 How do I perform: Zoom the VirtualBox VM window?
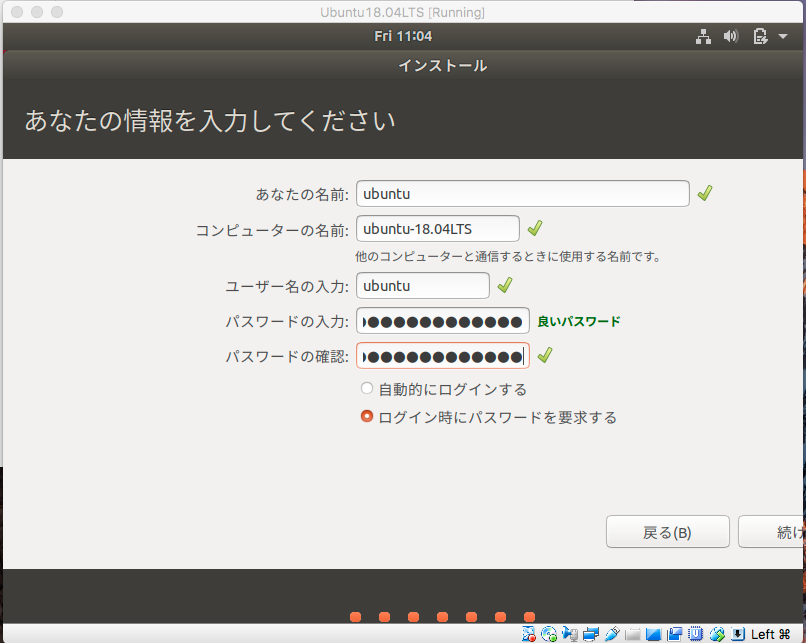pyautogui.click(x=57, y=12)
